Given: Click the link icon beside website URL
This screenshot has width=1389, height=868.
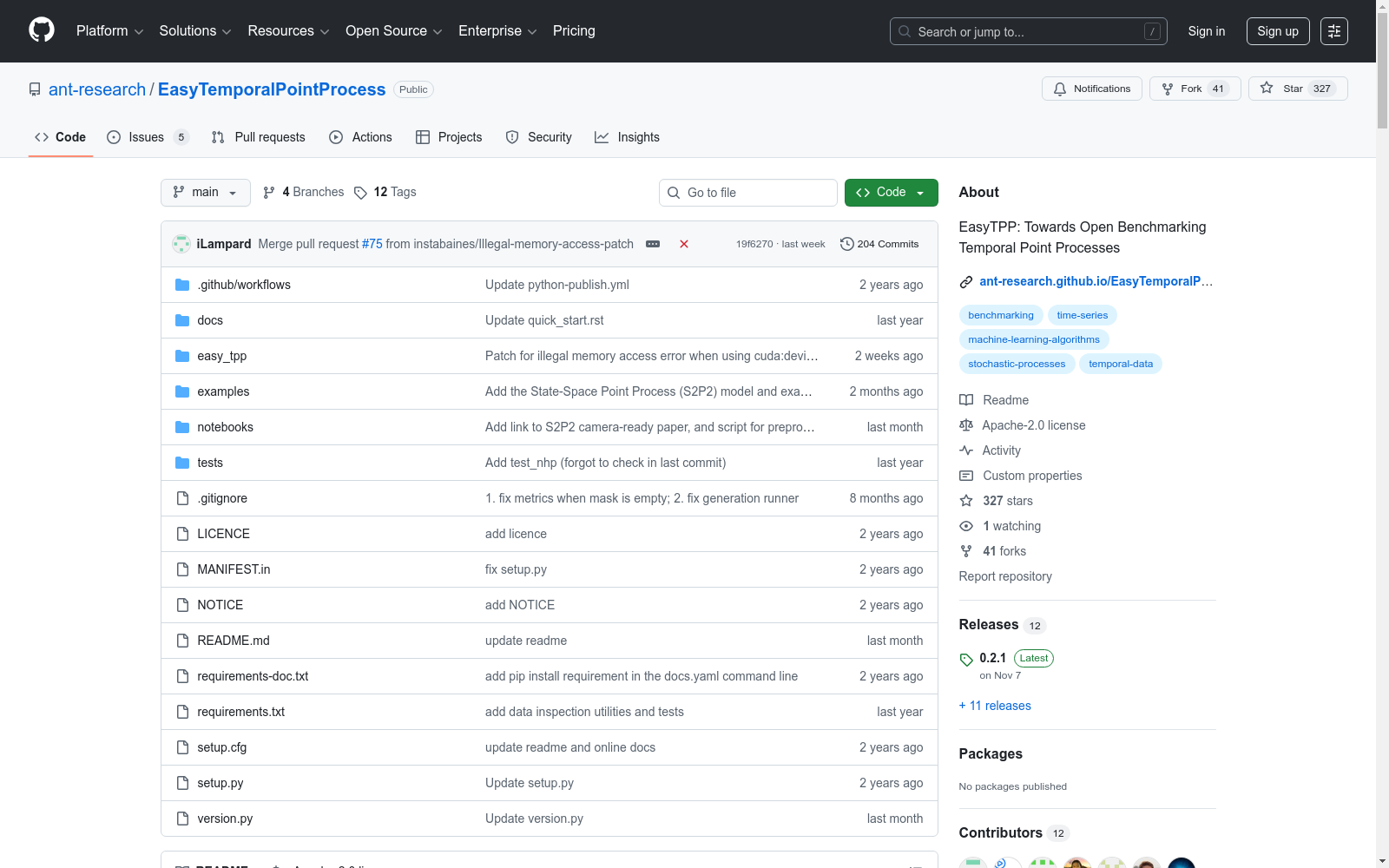Looking at the screenshot, I should coord(966,281).
